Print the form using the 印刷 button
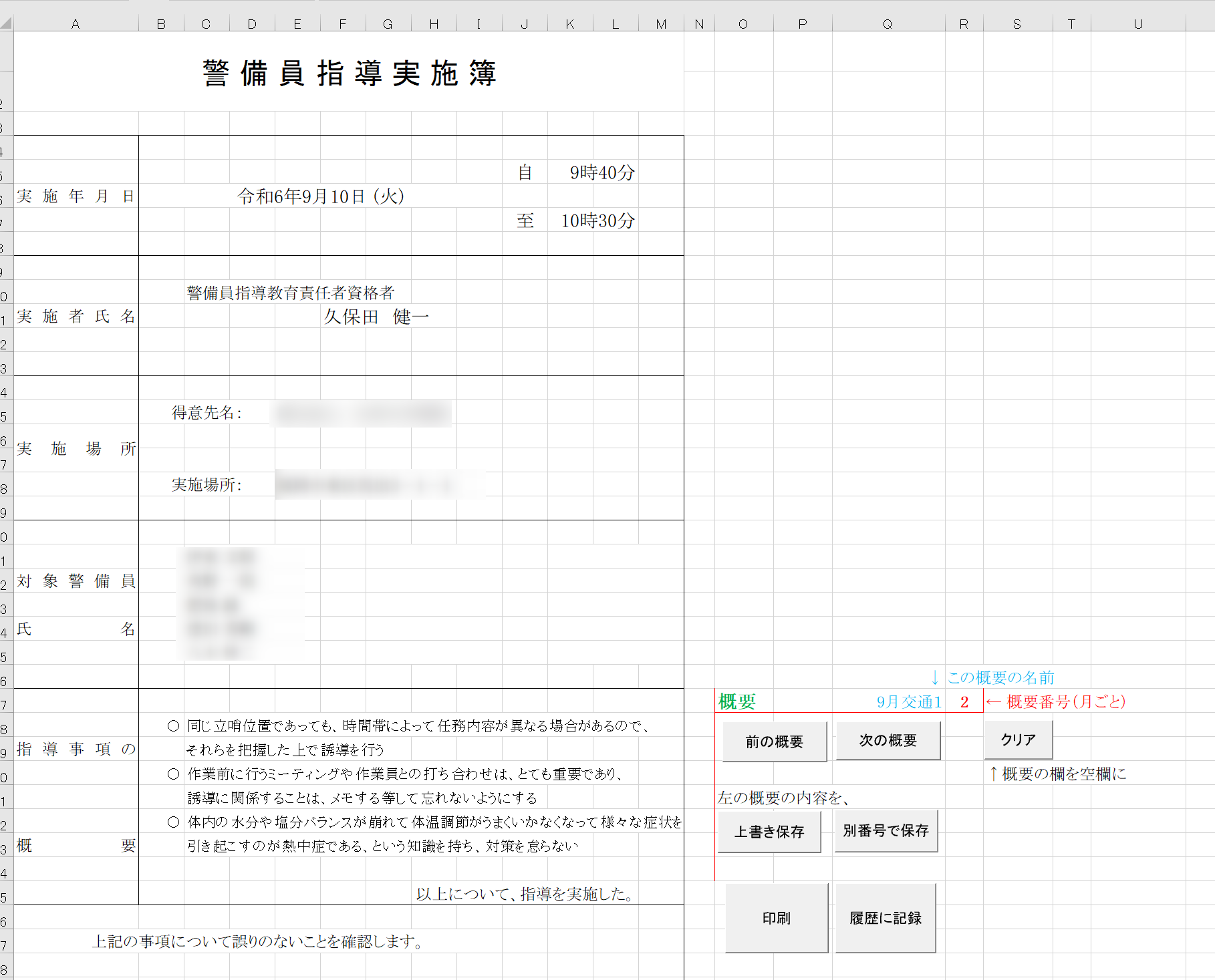Image resolution: width=1215 pixels, height=980 pixels. pyautogui.click(x=776, y=919)
